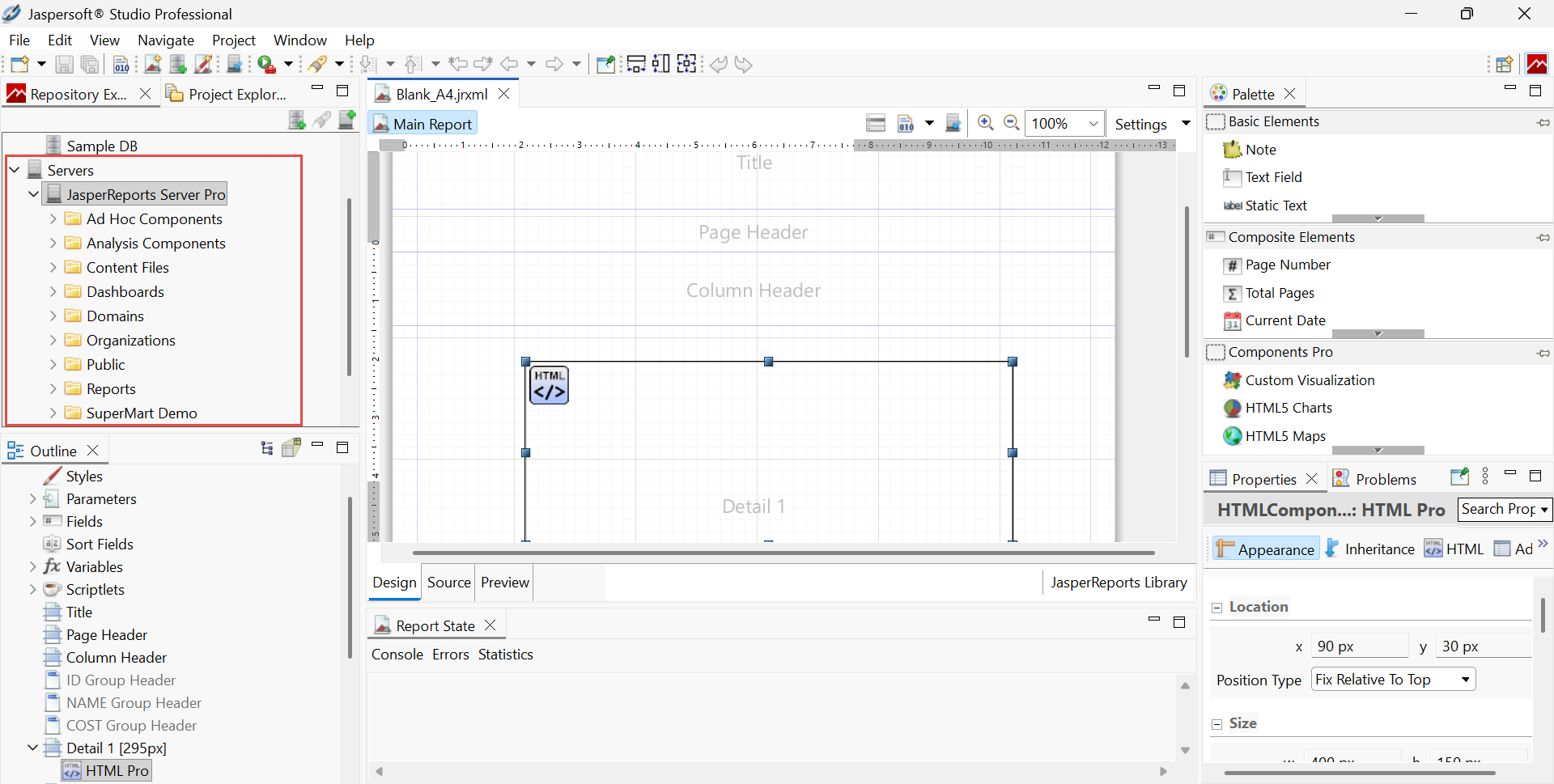Open the Settings dropdown arrow
Image resolution: width=1554 pixels, height=784 pixels.
click(1186, 124)
